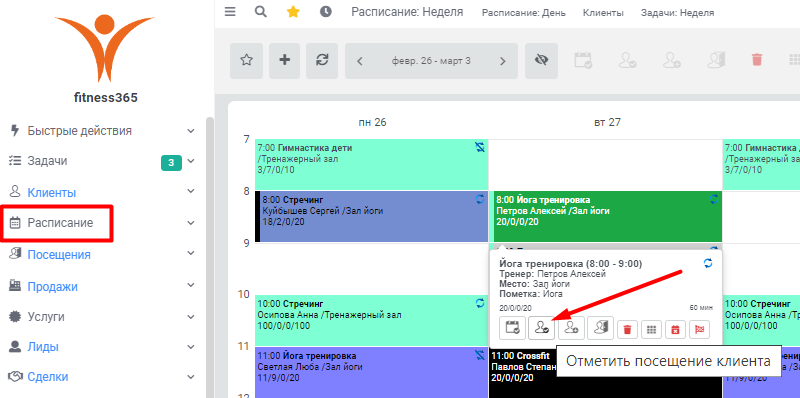Click top toolbar red trash icon
Screen dimensions: 800x398
(x=757, y=61)
